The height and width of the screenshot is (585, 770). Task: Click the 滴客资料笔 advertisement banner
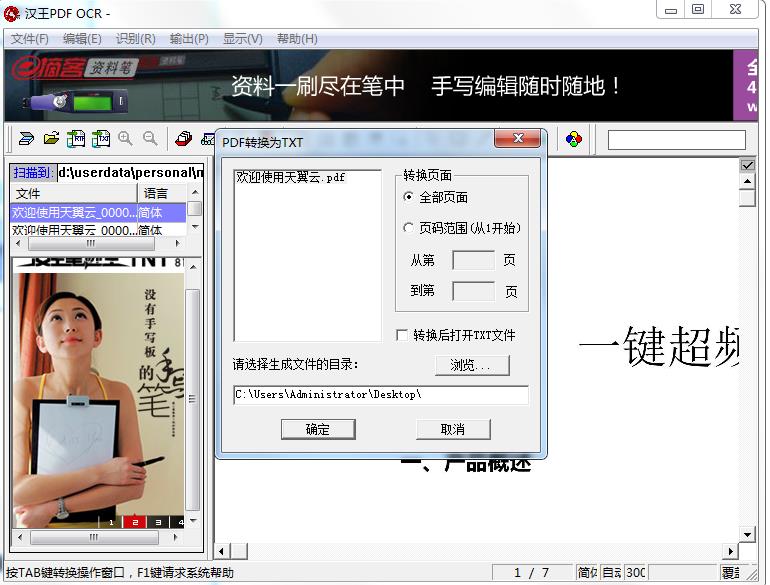tap(381, 85)
